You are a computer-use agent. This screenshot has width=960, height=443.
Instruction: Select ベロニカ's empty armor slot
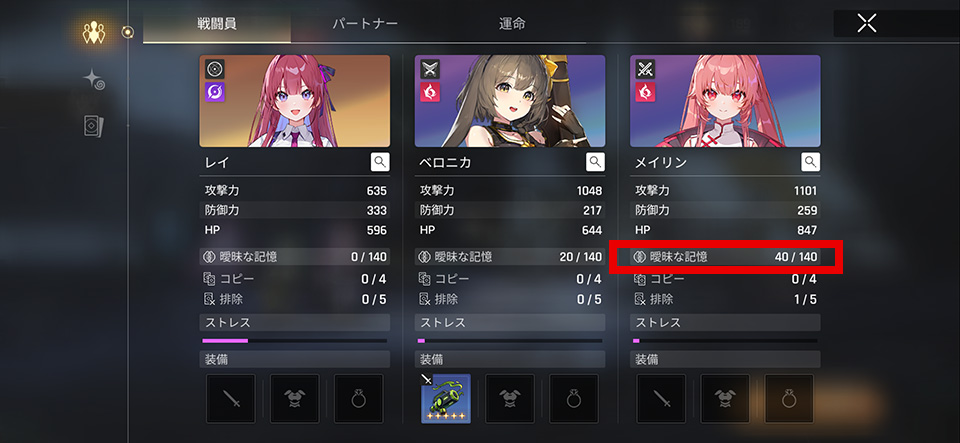[510, 398]
